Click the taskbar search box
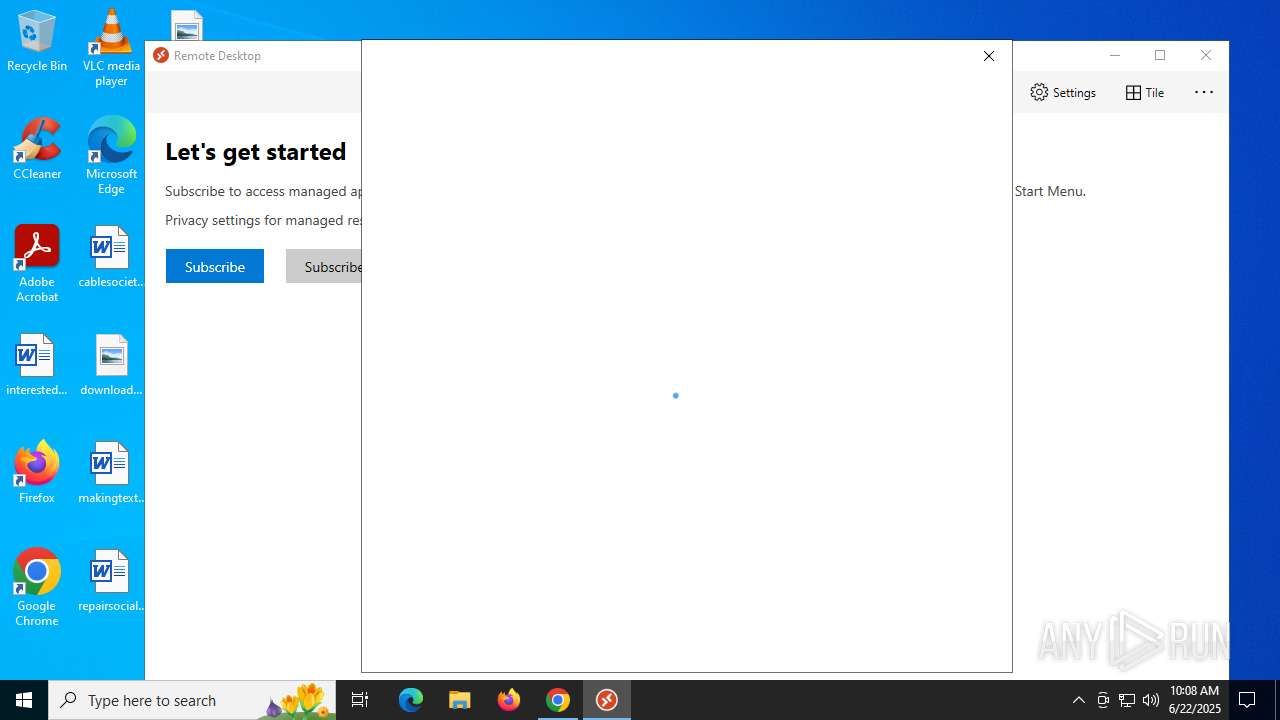1280x720 pixels. point(192,700)
